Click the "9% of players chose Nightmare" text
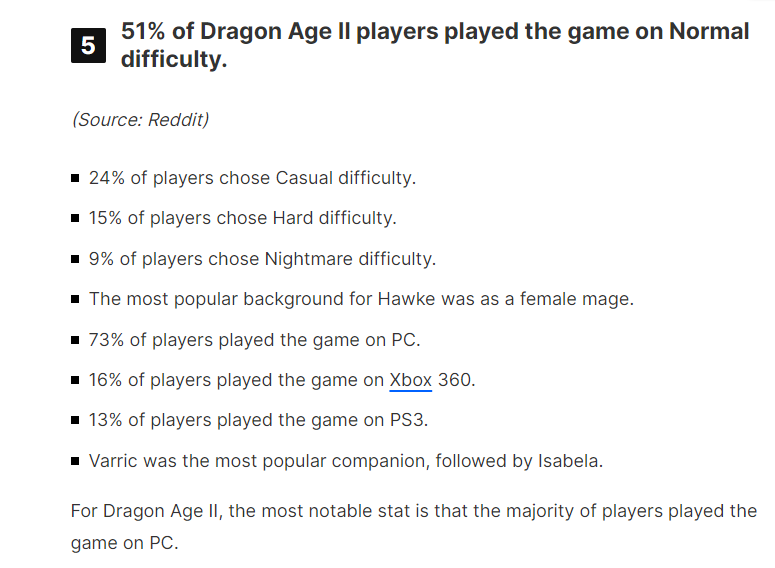This screenshot has height=568, width=775. [x=262, y=258]
